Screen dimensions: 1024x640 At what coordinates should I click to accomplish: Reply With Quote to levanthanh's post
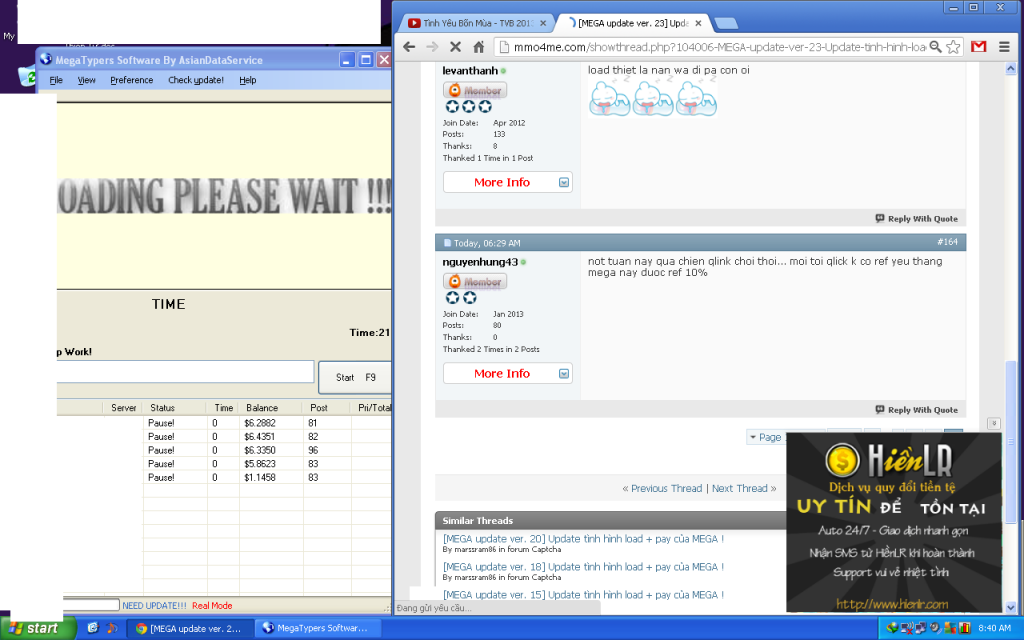coord(917,219)
